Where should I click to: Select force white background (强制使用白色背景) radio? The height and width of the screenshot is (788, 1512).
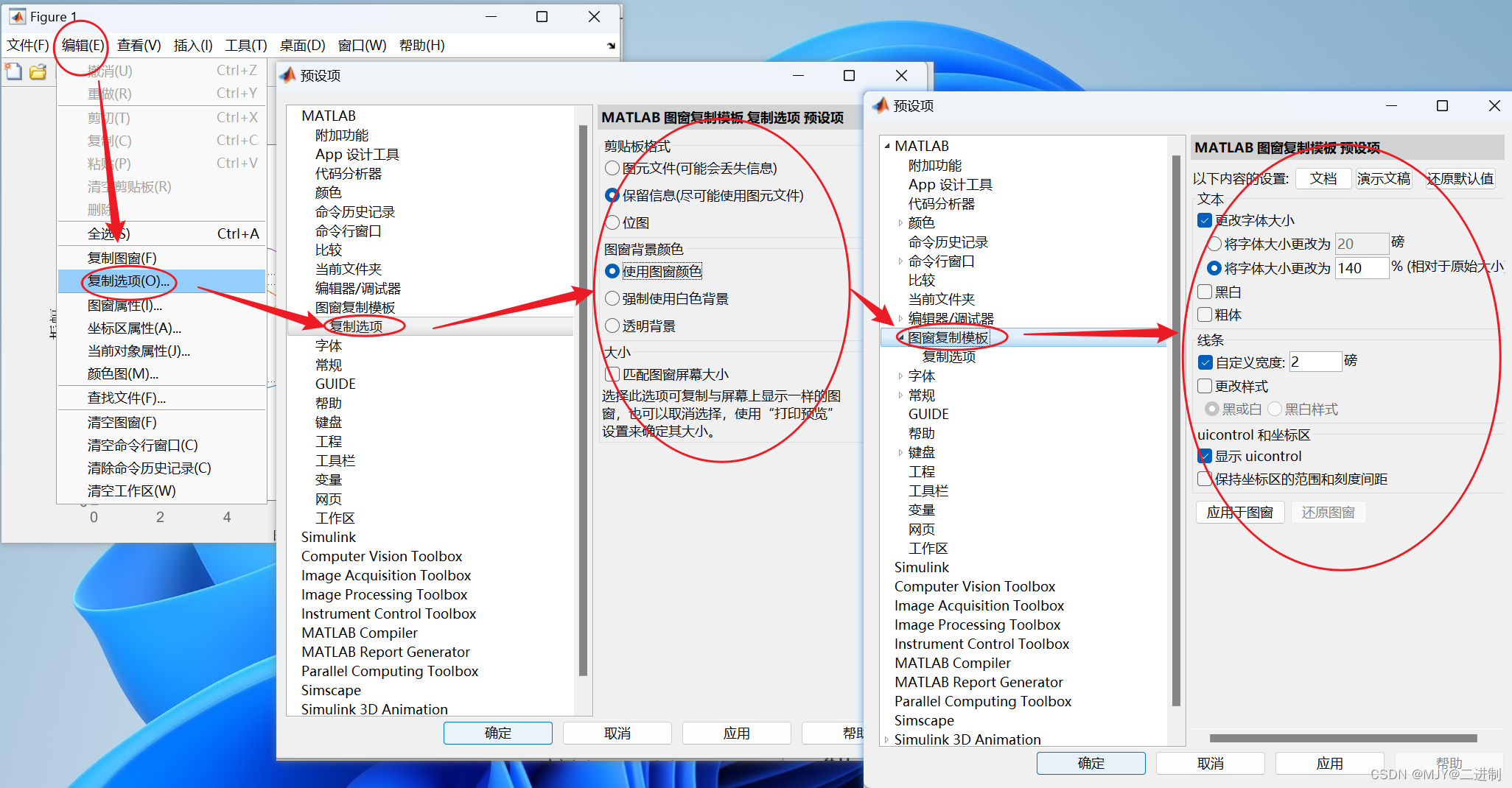coord(612,298)
